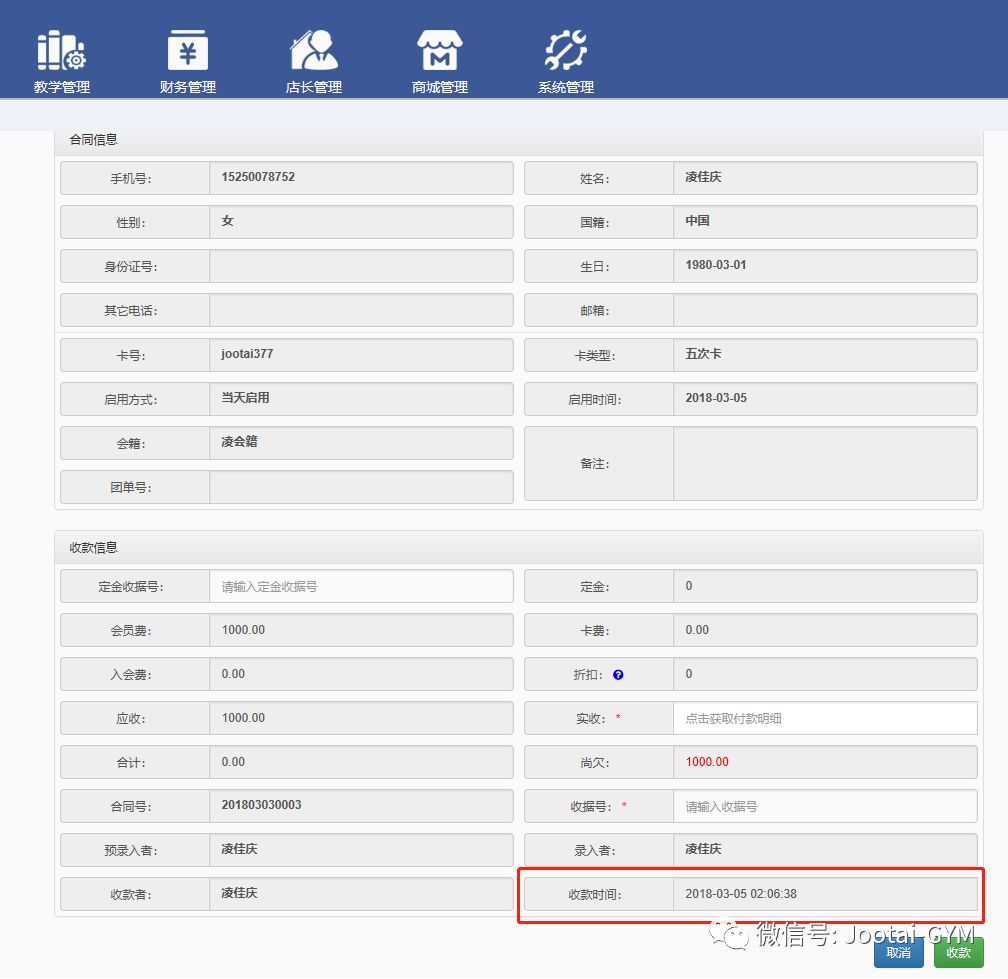Screen dimensions: 1008x979
Task: Click the empty 邮箱 field
Action: [x=825, y=310]
